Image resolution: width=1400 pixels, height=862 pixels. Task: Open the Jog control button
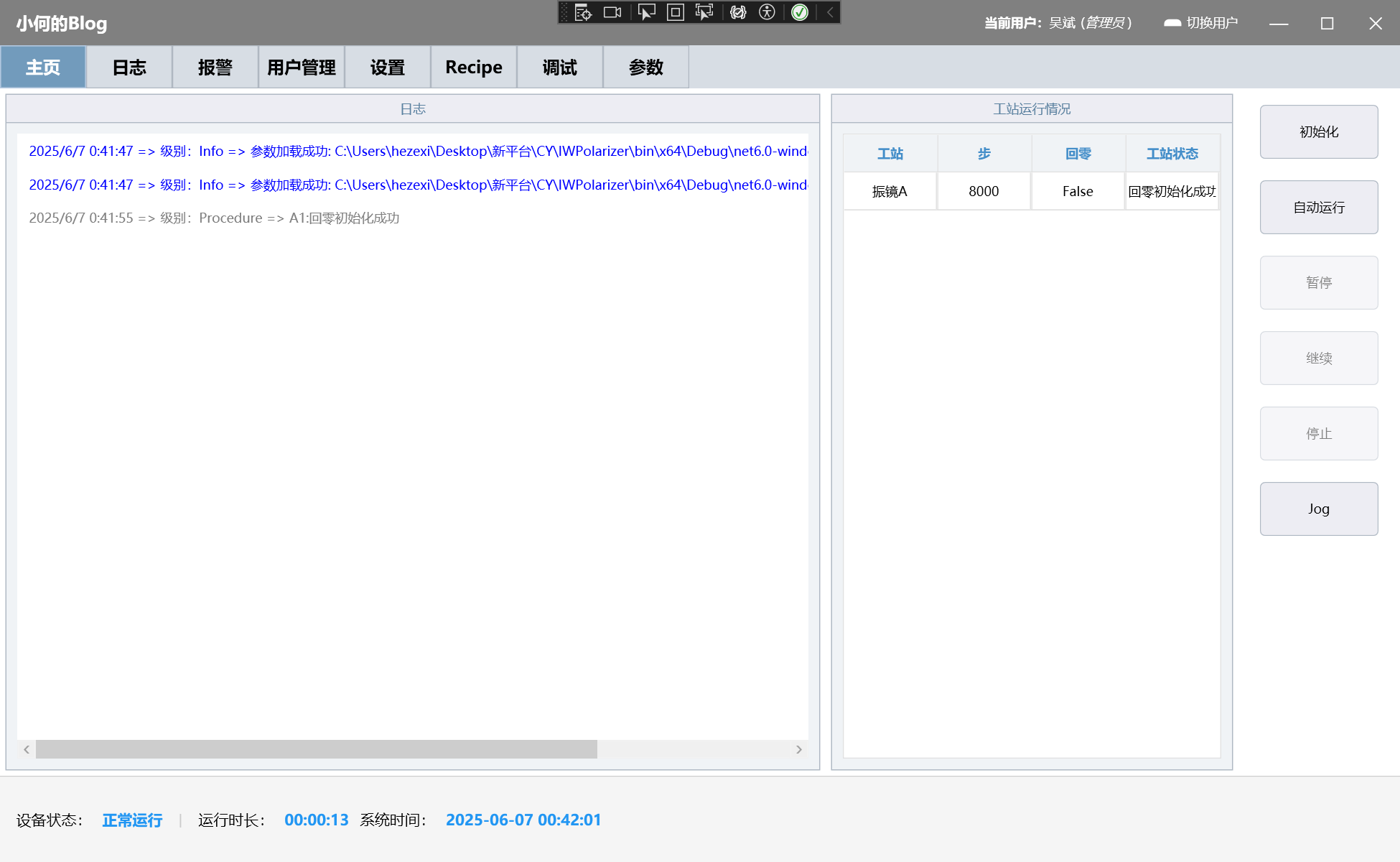pyautogui.click(x=1318, y=509)
